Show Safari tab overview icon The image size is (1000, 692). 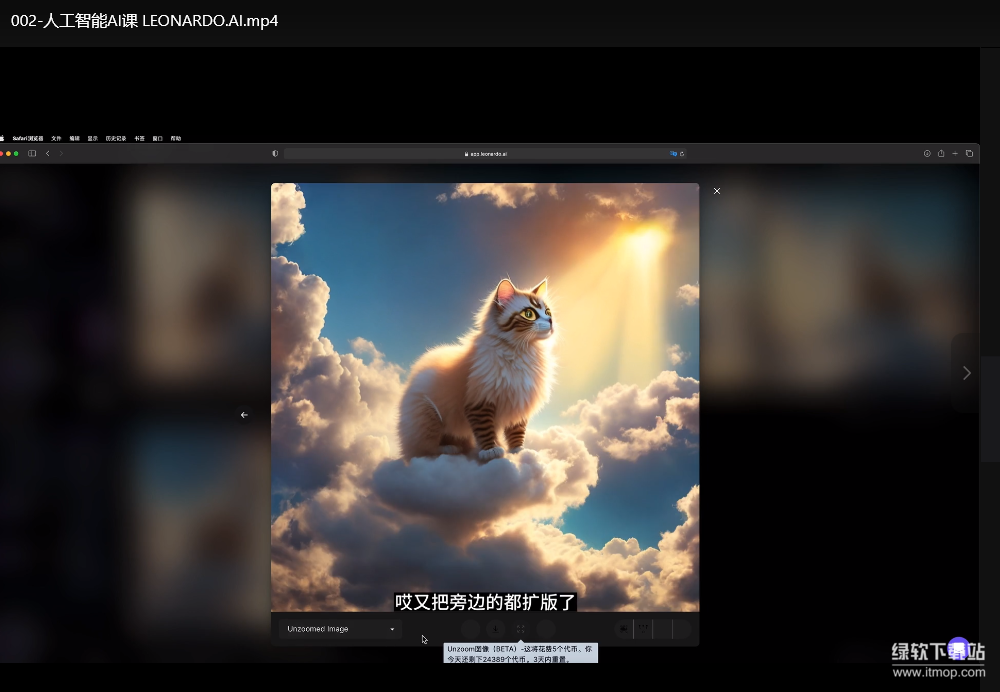(969, 153)
